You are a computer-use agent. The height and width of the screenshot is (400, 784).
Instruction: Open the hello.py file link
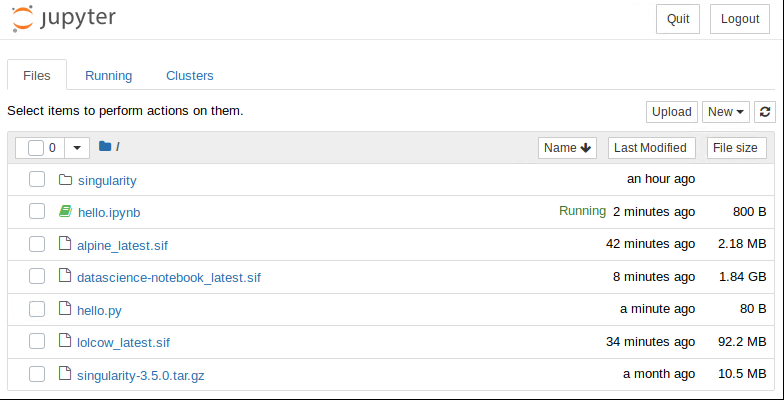coord(100,311)
